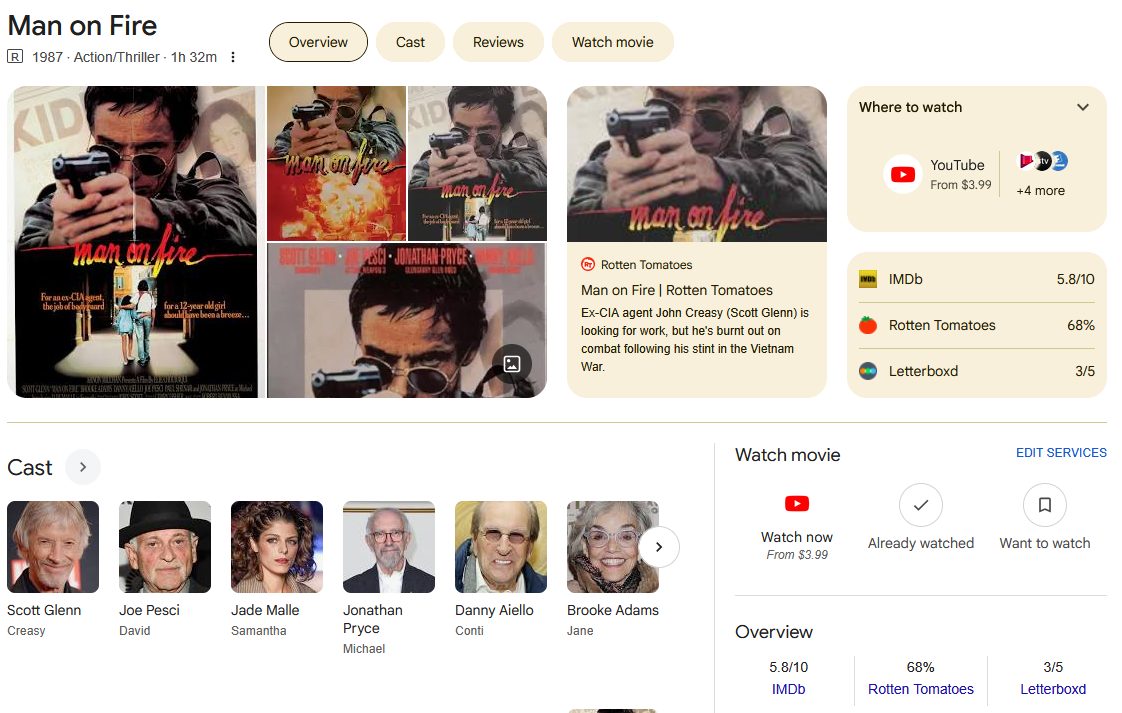Click the IMDb logo icon
The image size is (1122, 713).
click(x=868, y=280)
